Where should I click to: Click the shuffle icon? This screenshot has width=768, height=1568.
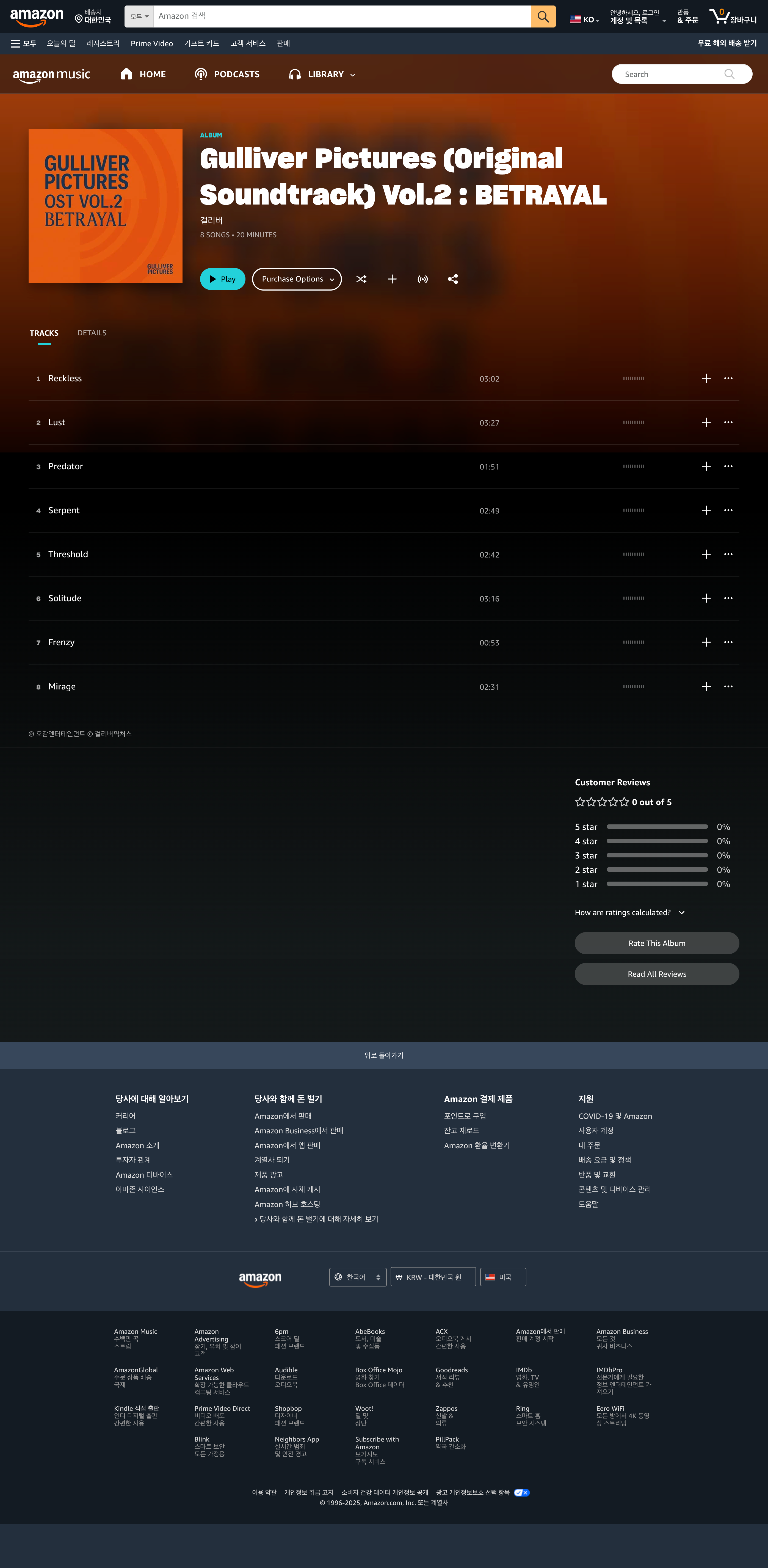(x=361, y=279)
